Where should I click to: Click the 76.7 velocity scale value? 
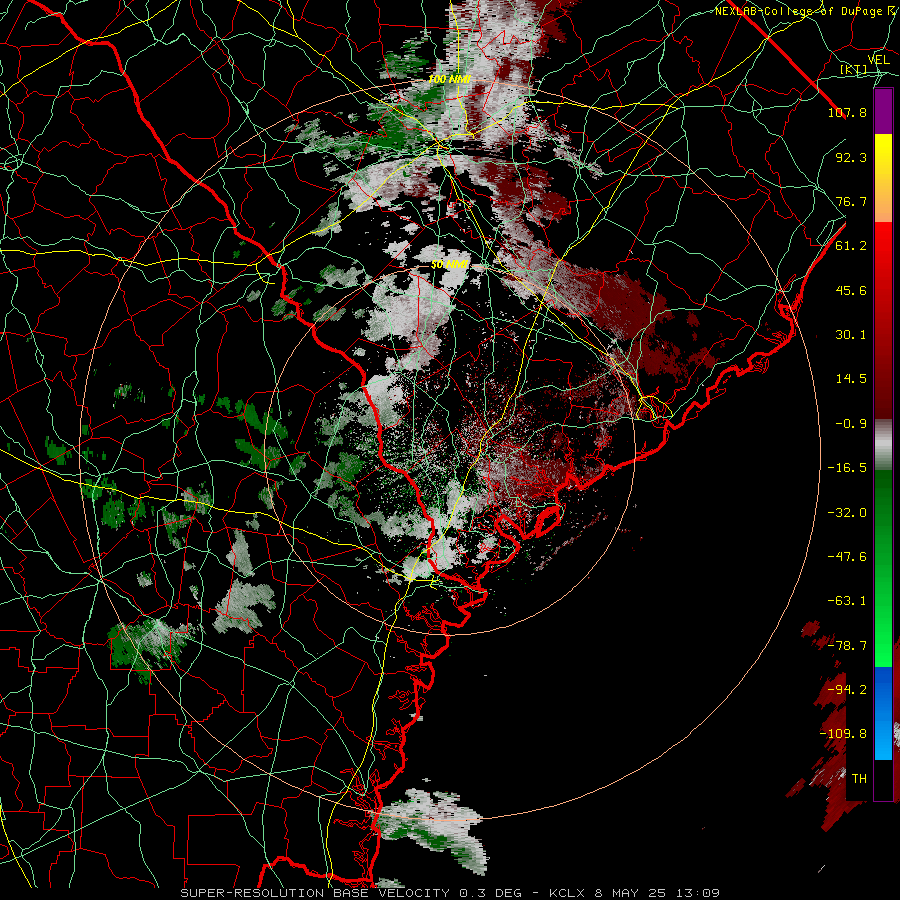851,201
